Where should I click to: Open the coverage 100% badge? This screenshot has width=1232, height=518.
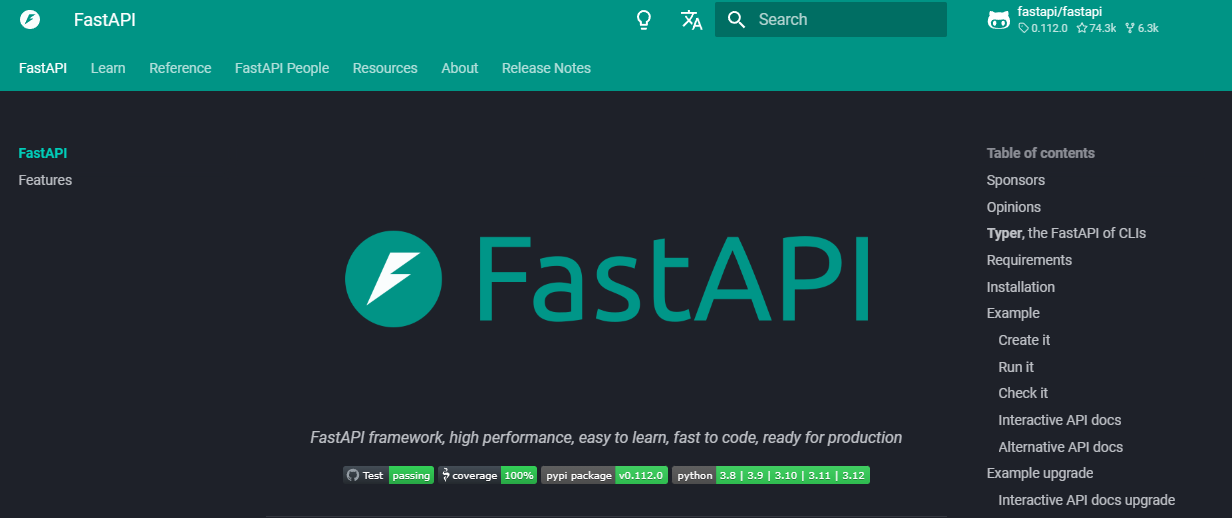coord(487,476)
